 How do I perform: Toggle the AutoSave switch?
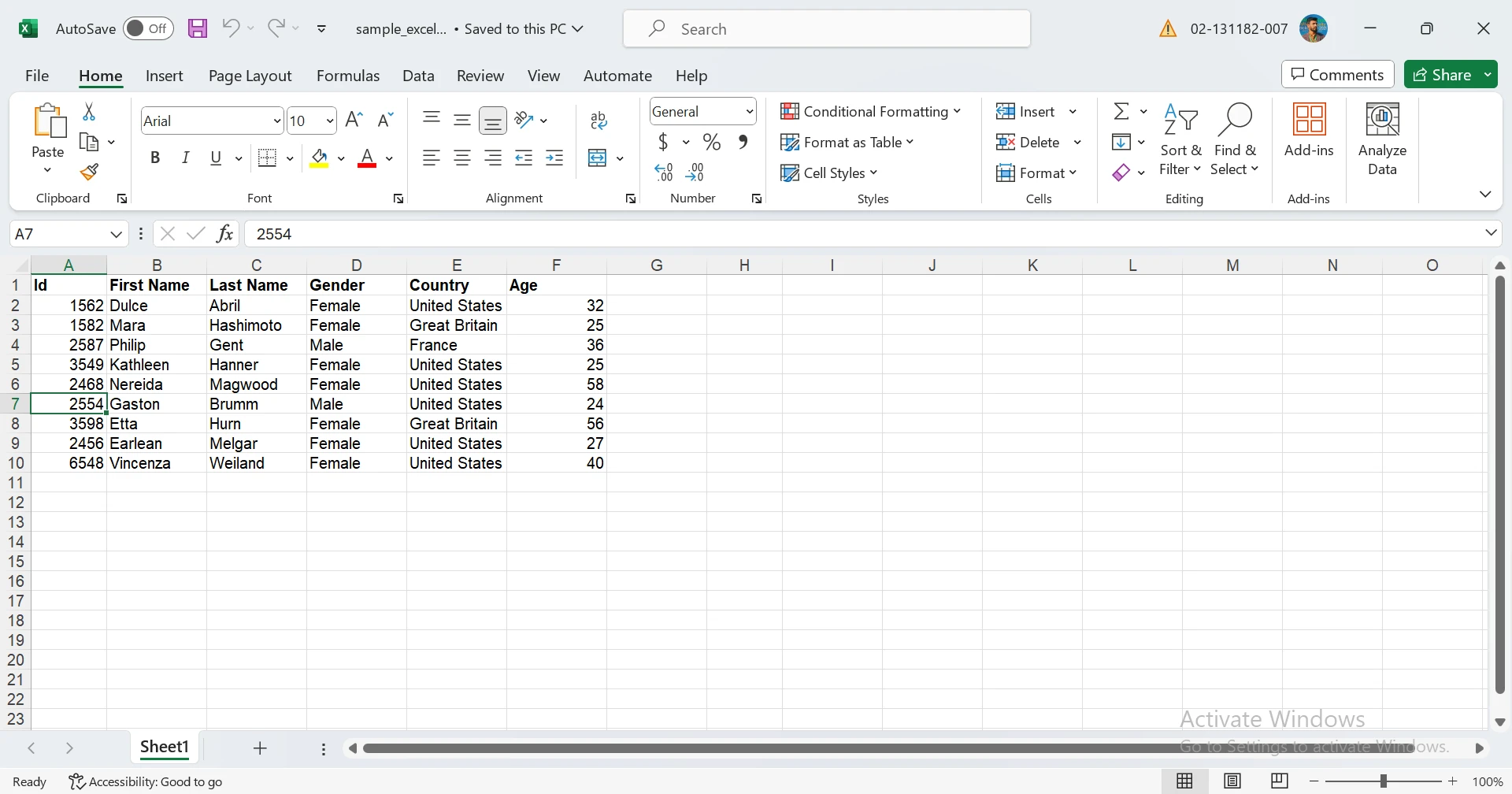149,29
